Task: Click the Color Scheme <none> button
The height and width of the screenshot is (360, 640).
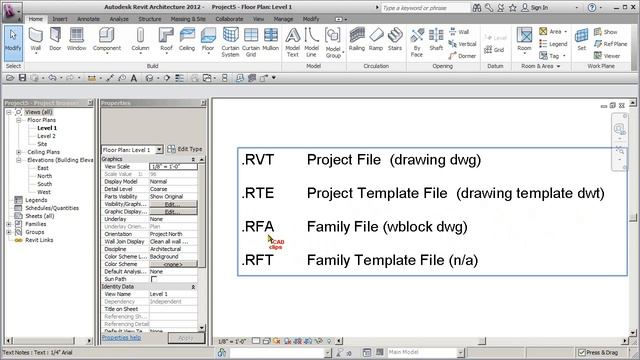Action: pyautogui.click(x=173, y=264)
